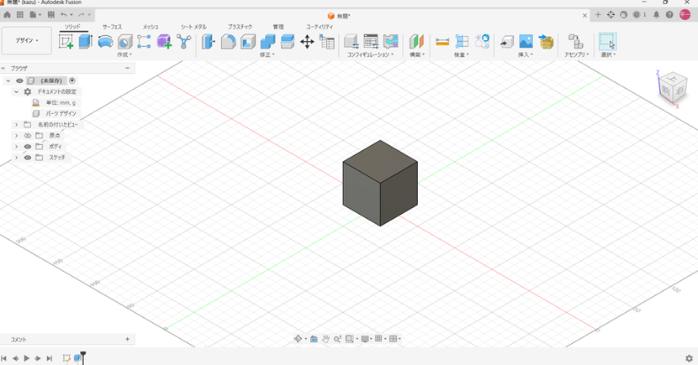Click the Configure model icon
The height and width of the screenshot is (365, 698).
[351, 41]
